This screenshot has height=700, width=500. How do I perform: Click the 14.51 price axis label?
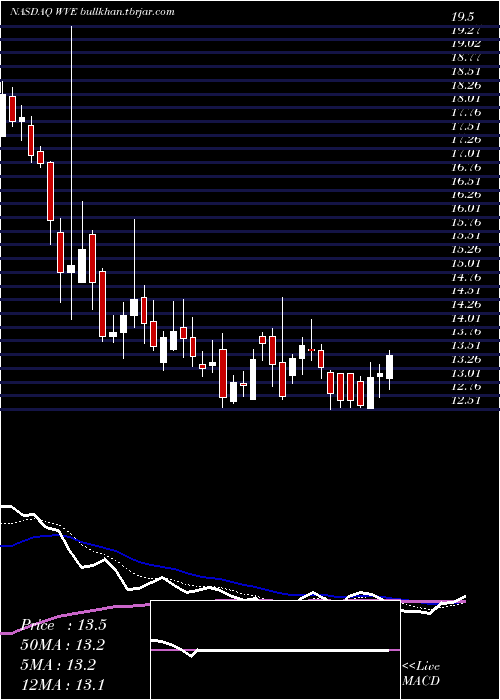pos(466,290)
